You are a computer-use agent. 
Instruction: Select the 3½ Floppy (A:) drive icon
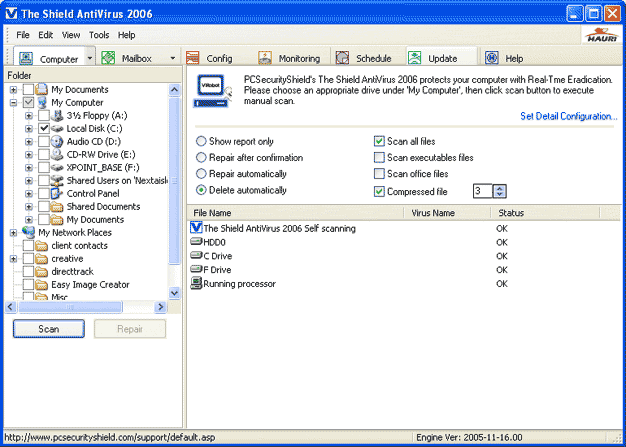(x=57, y=116)
